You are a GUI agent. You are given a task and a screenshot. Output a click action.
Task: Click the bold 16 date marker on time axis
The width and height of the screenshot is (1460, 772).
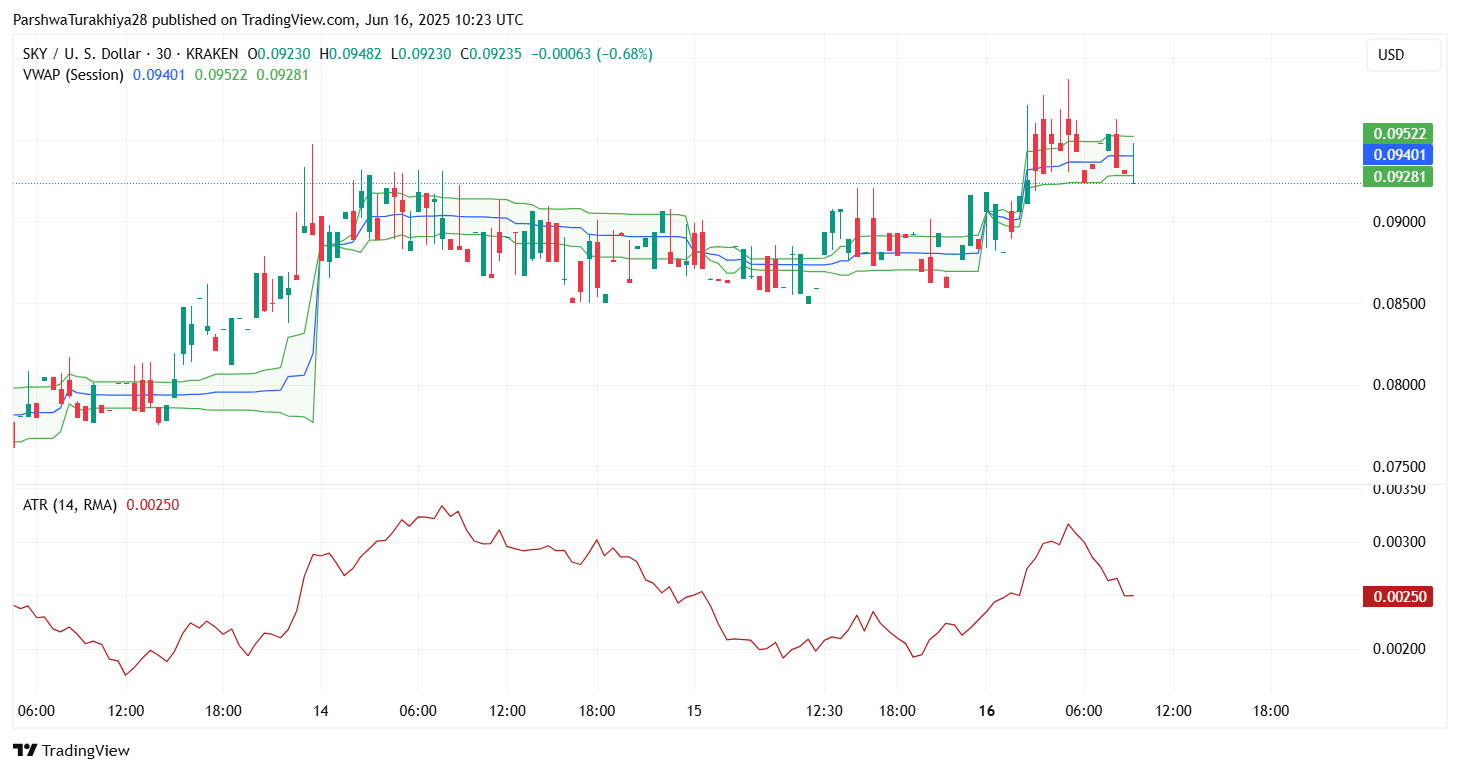(x=986, y=711)
